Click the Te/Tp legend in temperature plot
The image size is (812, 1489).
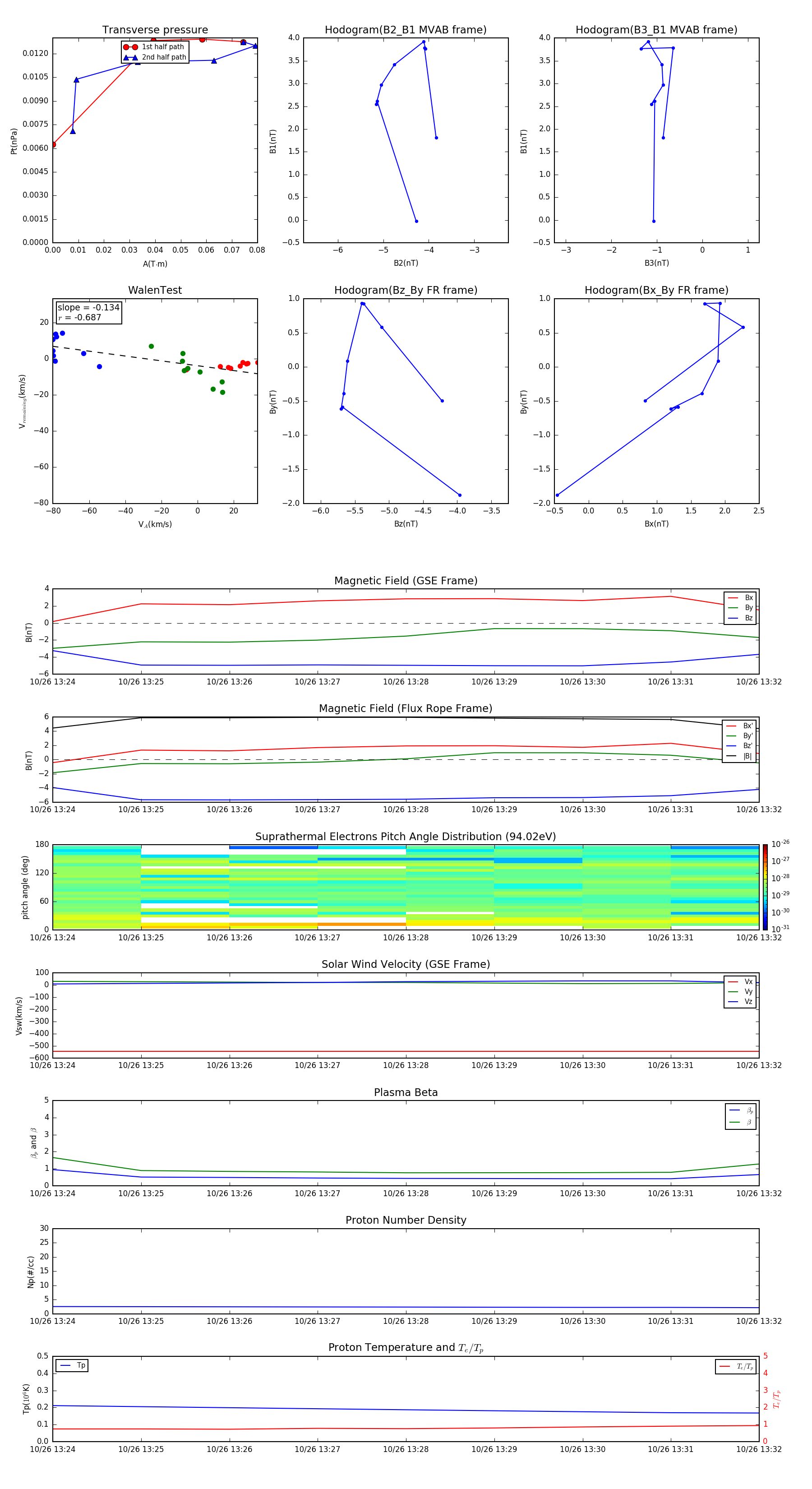point(736,1366)
